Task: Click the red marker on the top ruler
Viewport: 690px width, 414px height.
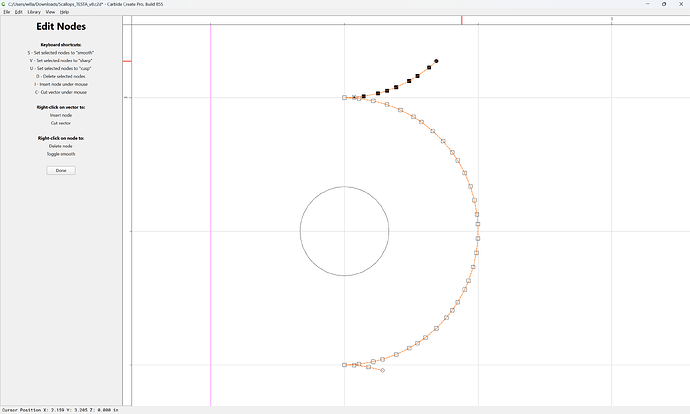Action: (x=462, y=20)
